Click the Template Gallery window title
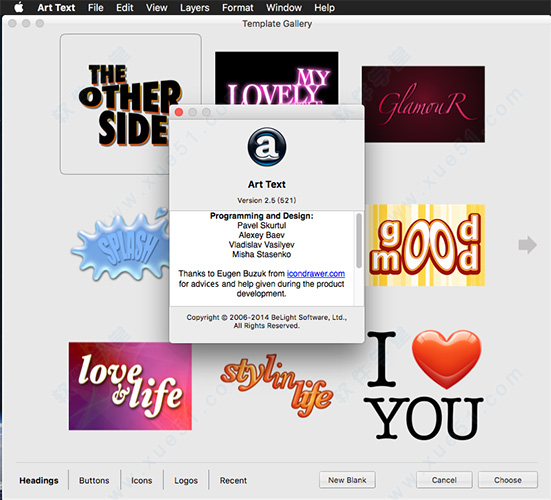 tap(277, 24)
